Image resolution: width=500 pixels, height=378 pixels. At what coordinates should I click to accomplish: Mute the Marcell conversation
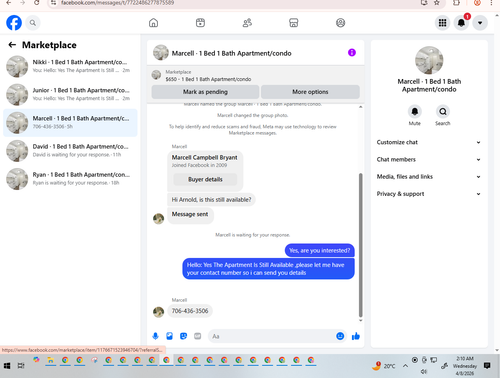(x=415, y=111)
